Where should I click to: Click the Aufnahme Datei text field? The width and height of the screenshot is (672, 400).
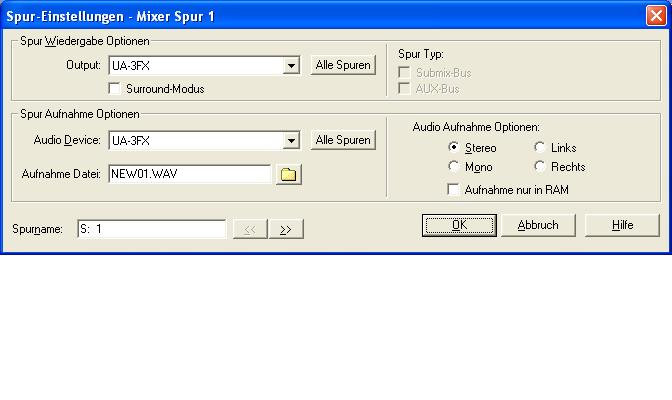click(189, 174)
